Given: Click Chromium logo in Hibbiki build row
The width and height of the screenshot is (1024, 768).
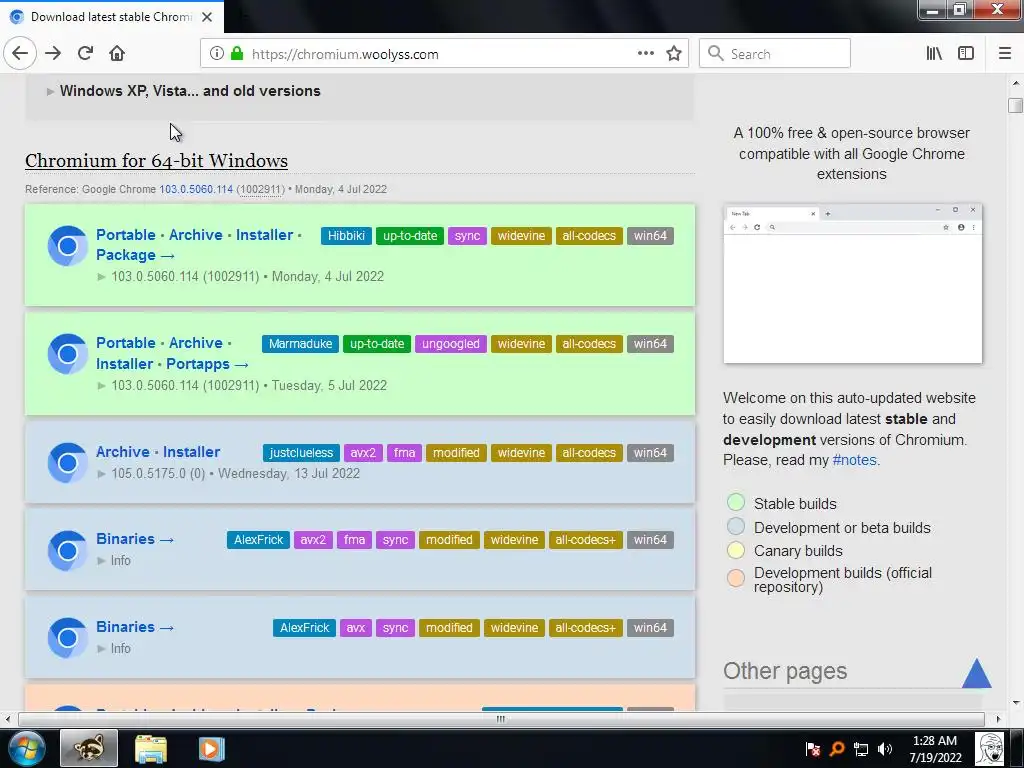Looking at the screenshot, I should click(x=67, y=246).
